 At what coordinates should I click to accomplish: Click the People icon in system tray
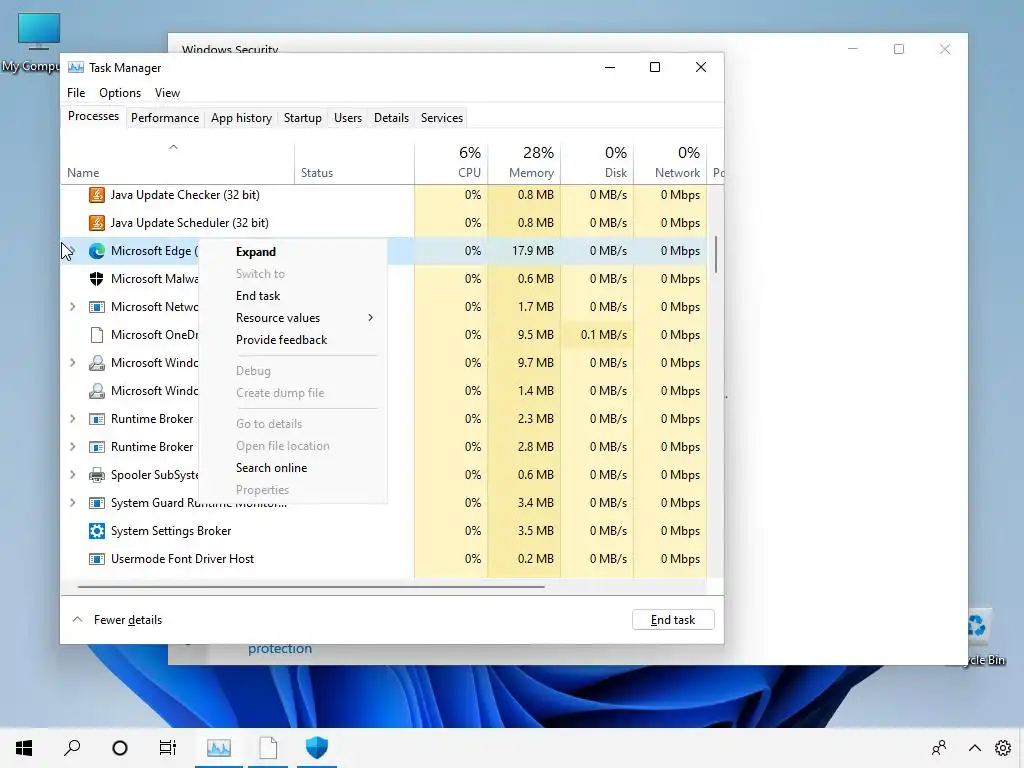pyautogui.click(x=939, y=748)
